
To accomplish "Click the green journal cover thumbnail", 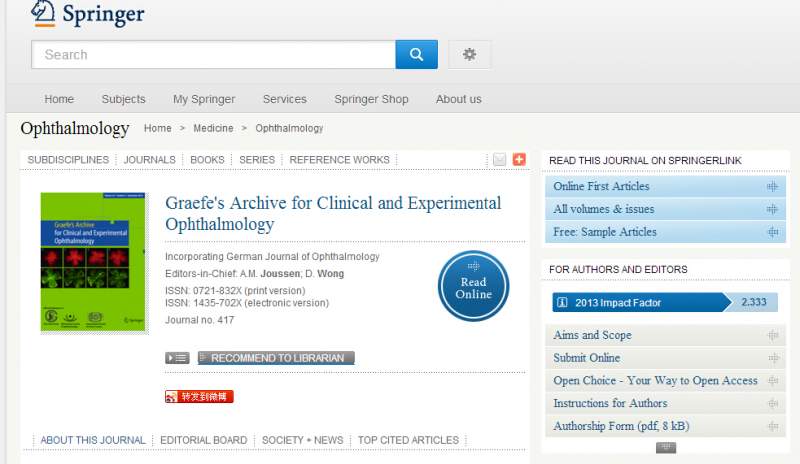I will coord(93,262).
